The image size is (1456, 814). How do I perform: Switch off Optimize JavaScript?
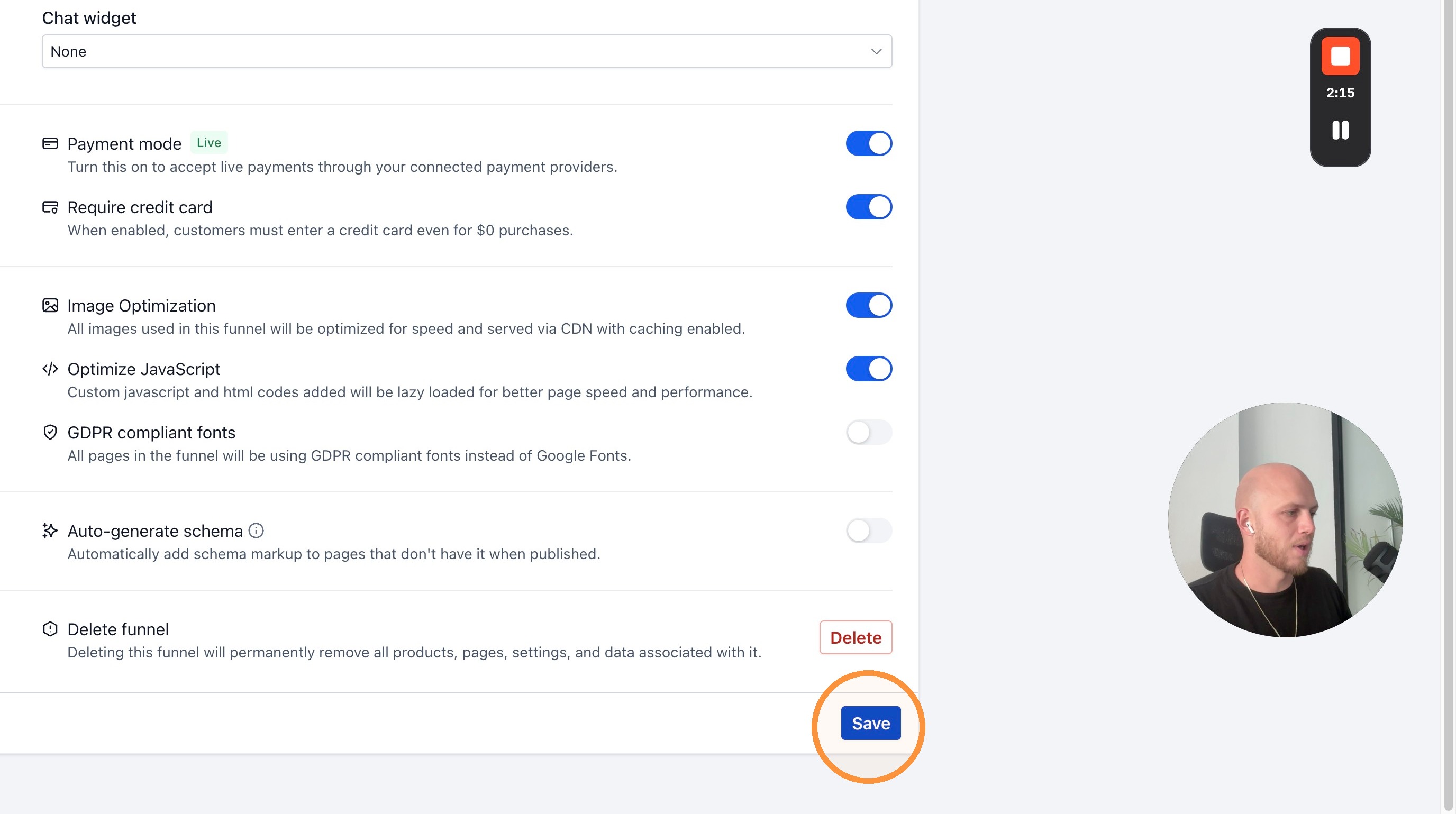pyautogui.click(x=869, y=369)
